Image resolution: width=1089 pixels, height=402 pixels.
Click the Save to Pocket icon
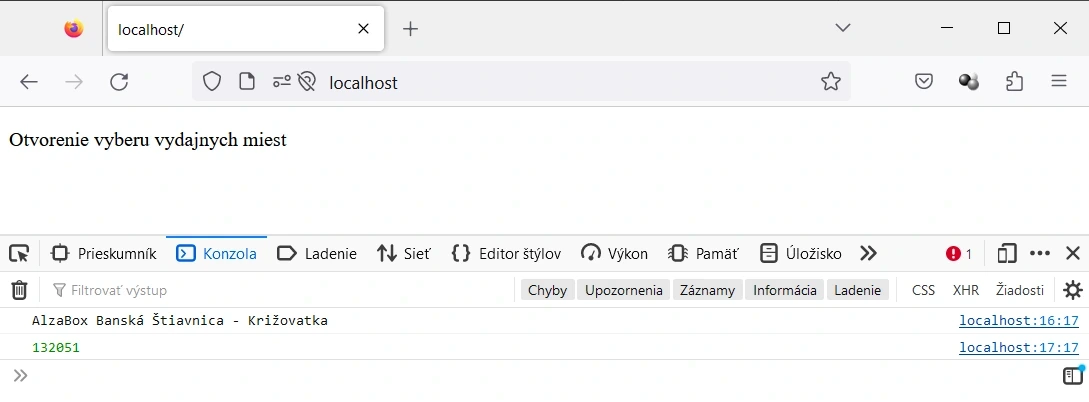923,82
